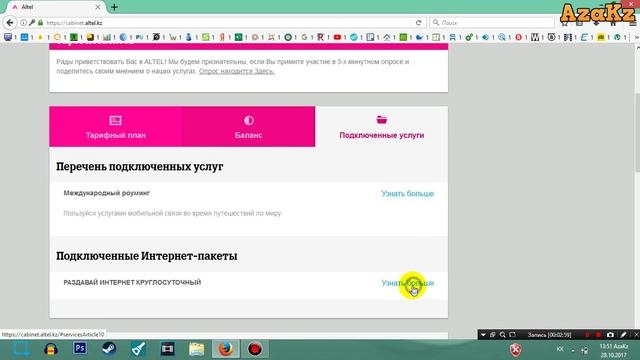Click the padlock site security icon

[40, 23]
